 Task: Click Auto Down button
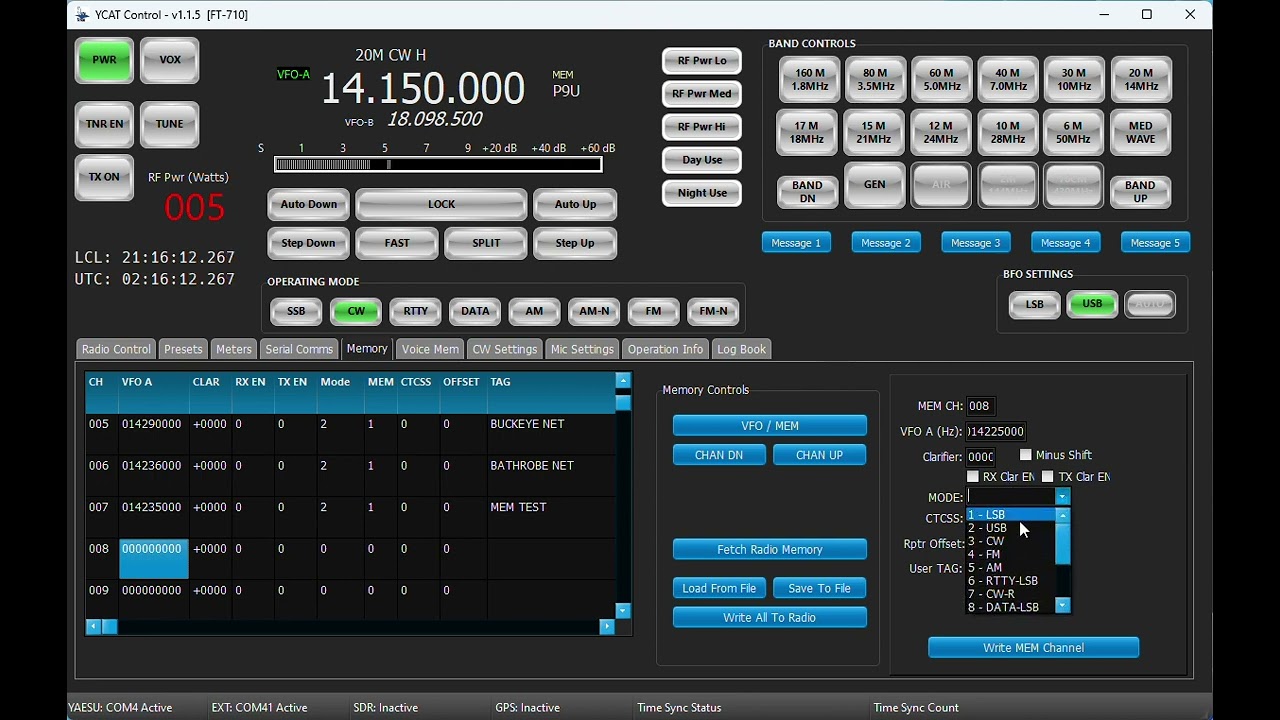[308, 204]
